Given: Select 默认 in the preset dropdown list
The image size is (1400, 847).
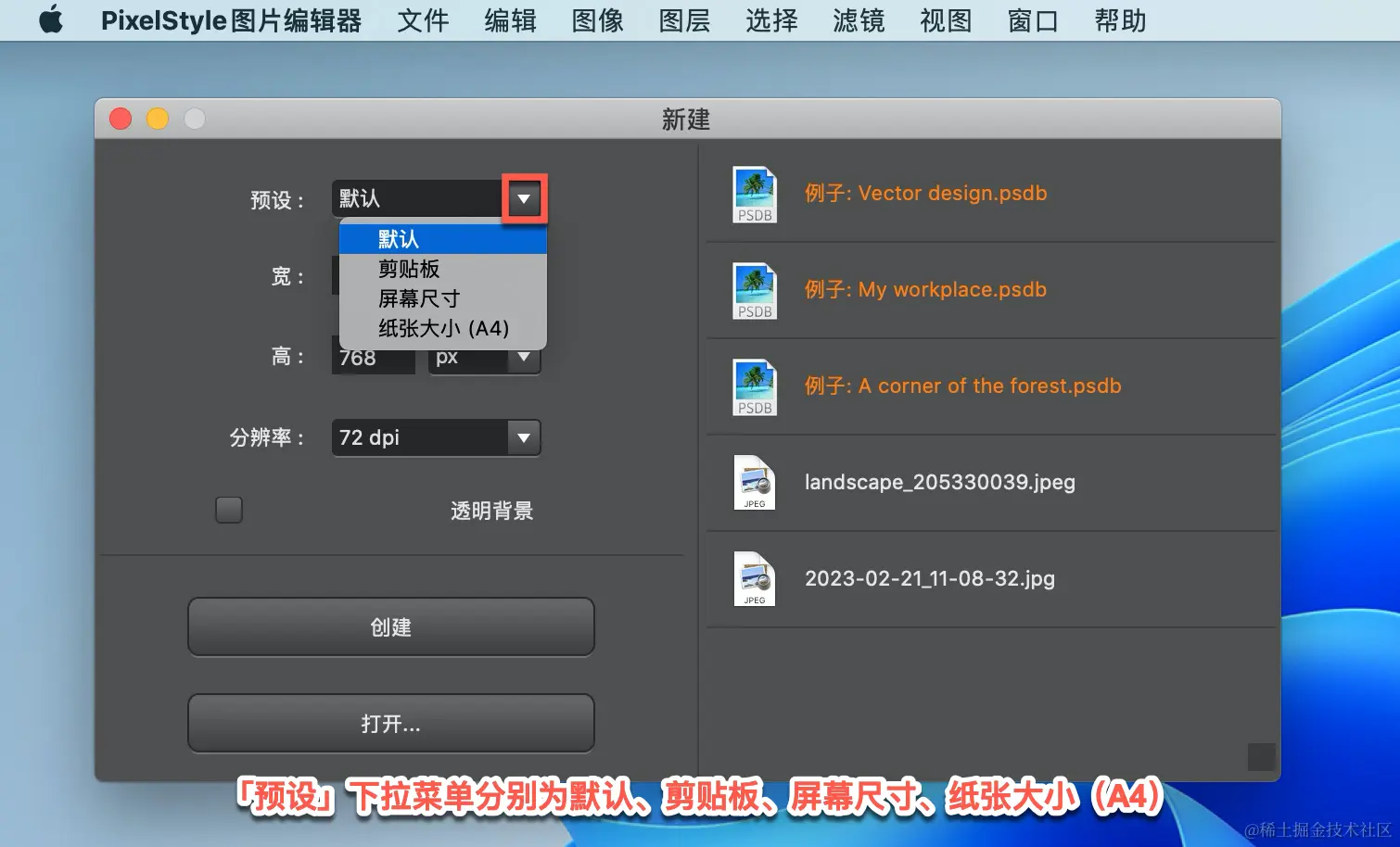Looking at the screenshot, I should 443,239.
